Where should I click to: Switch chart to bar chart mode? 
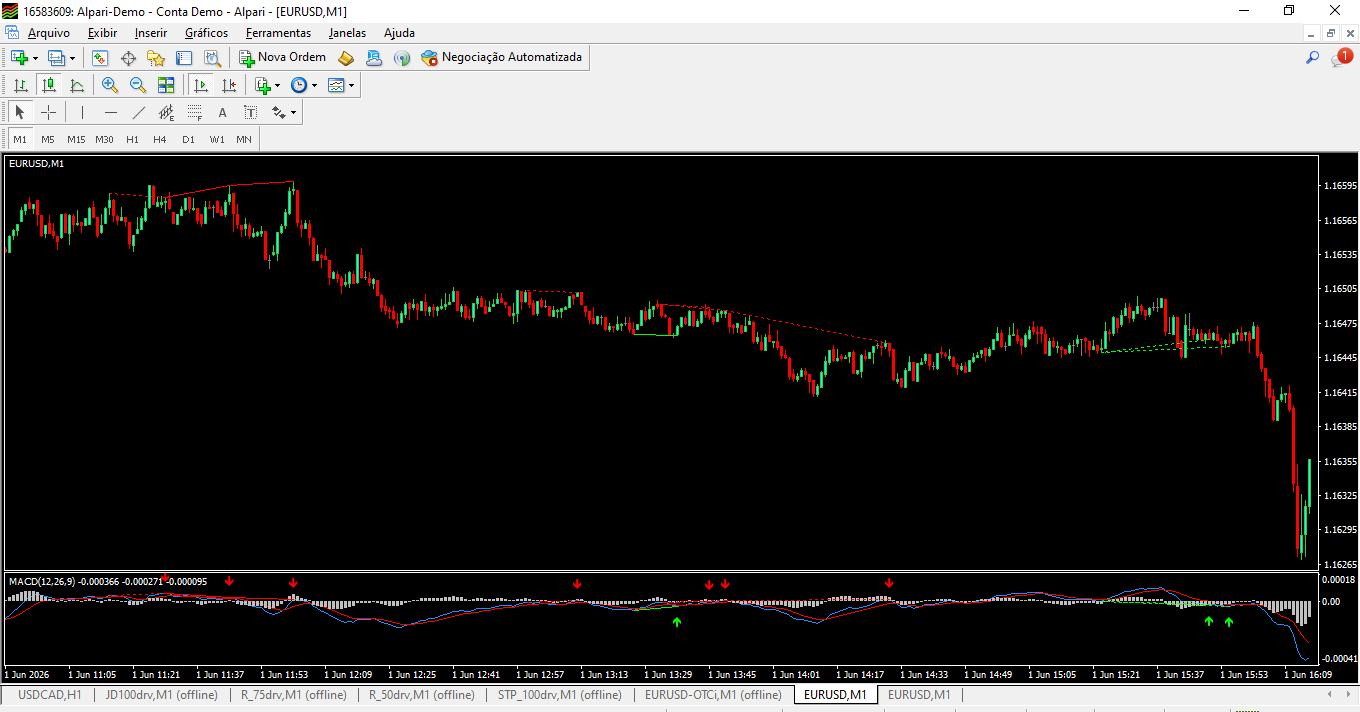(20, 85)
